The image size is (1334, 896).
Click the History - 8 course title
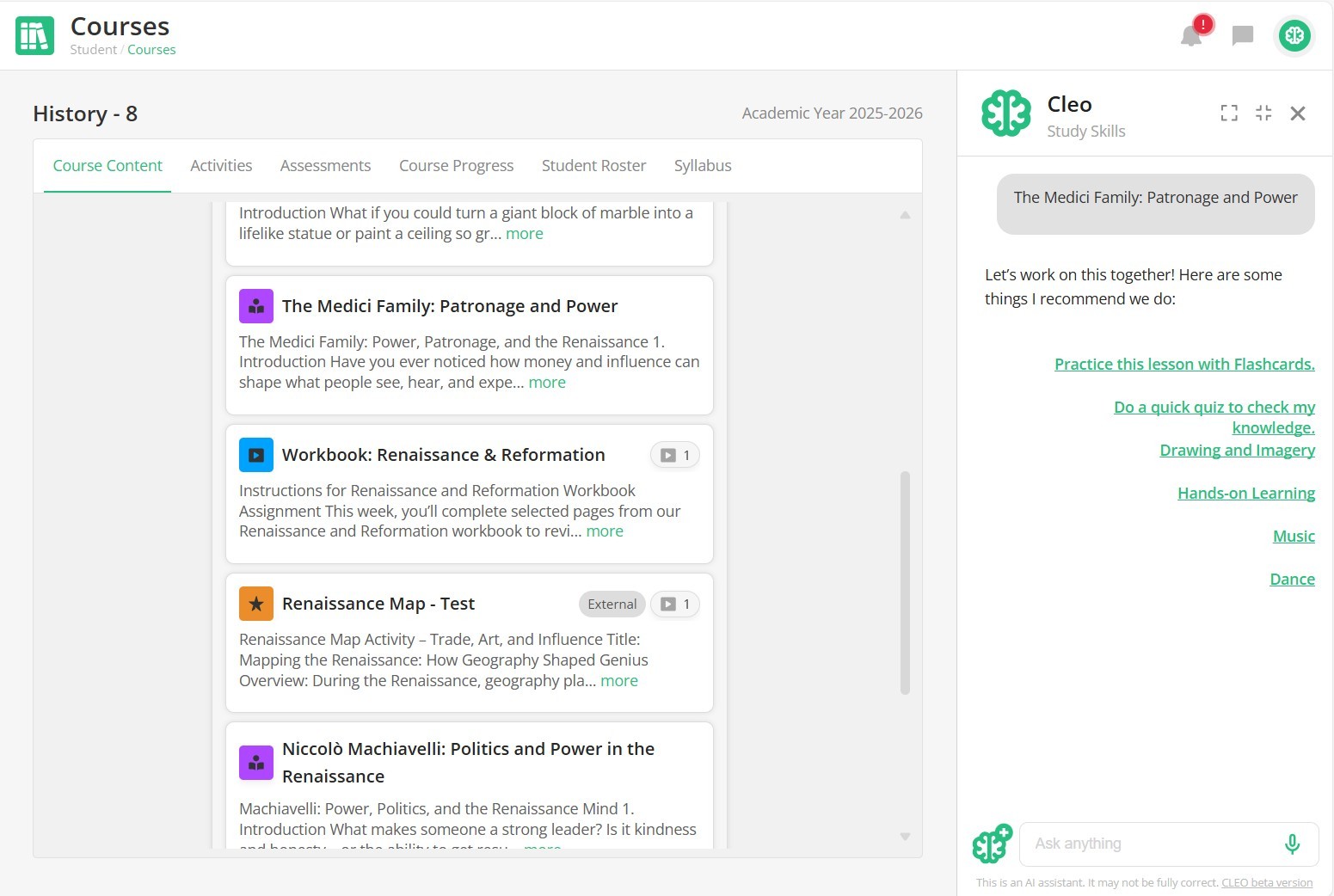pyautogui.click(x=85, y=114)
